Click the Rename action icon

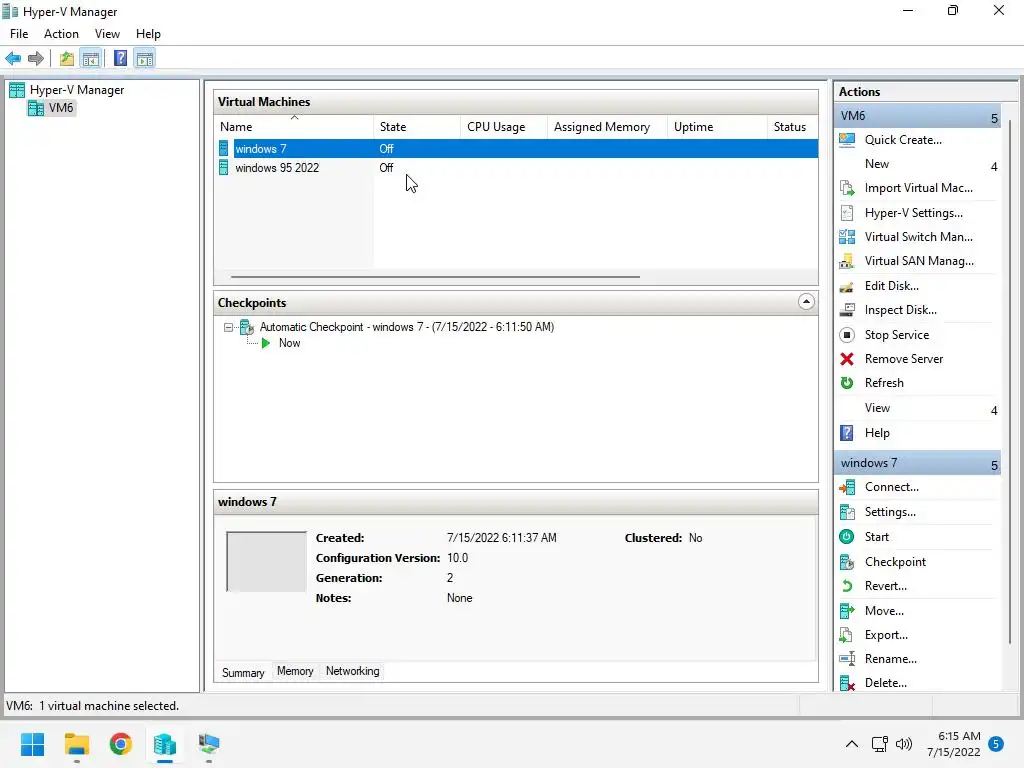[x=847, y=659]
